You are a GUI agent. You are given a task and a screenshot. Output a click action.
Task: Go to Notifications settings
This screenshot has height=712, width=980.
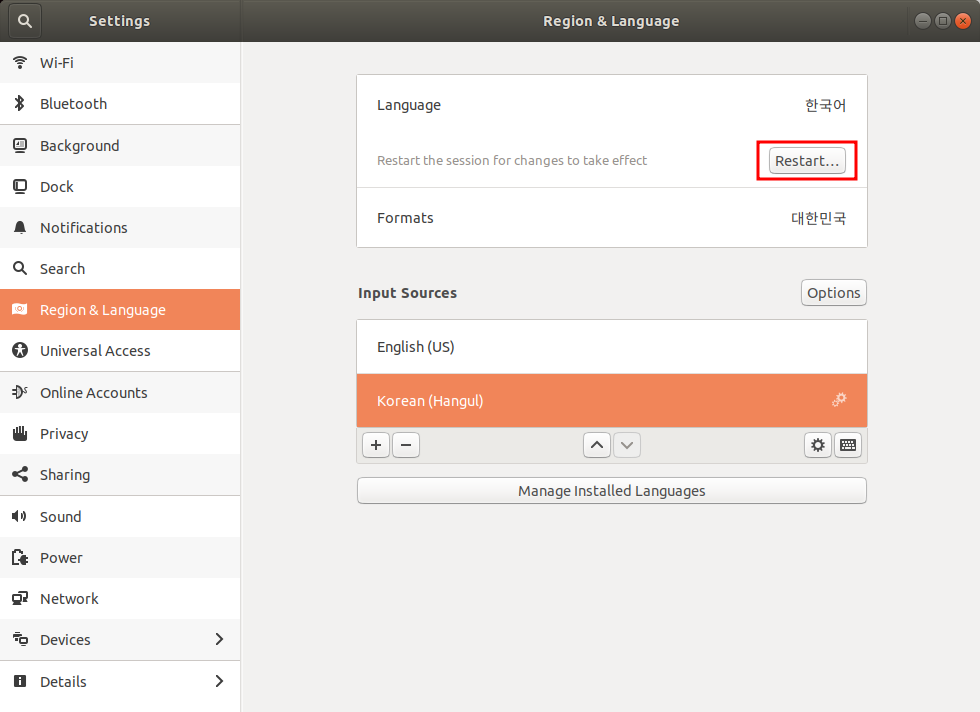coord(120,228)
